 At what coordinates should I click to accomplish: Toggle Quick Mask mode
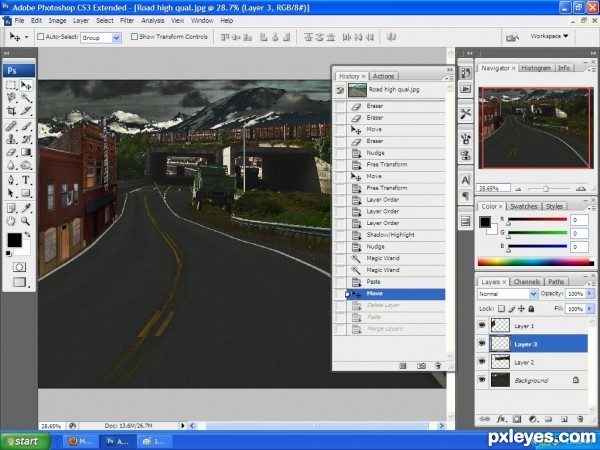tap(19, 267)
